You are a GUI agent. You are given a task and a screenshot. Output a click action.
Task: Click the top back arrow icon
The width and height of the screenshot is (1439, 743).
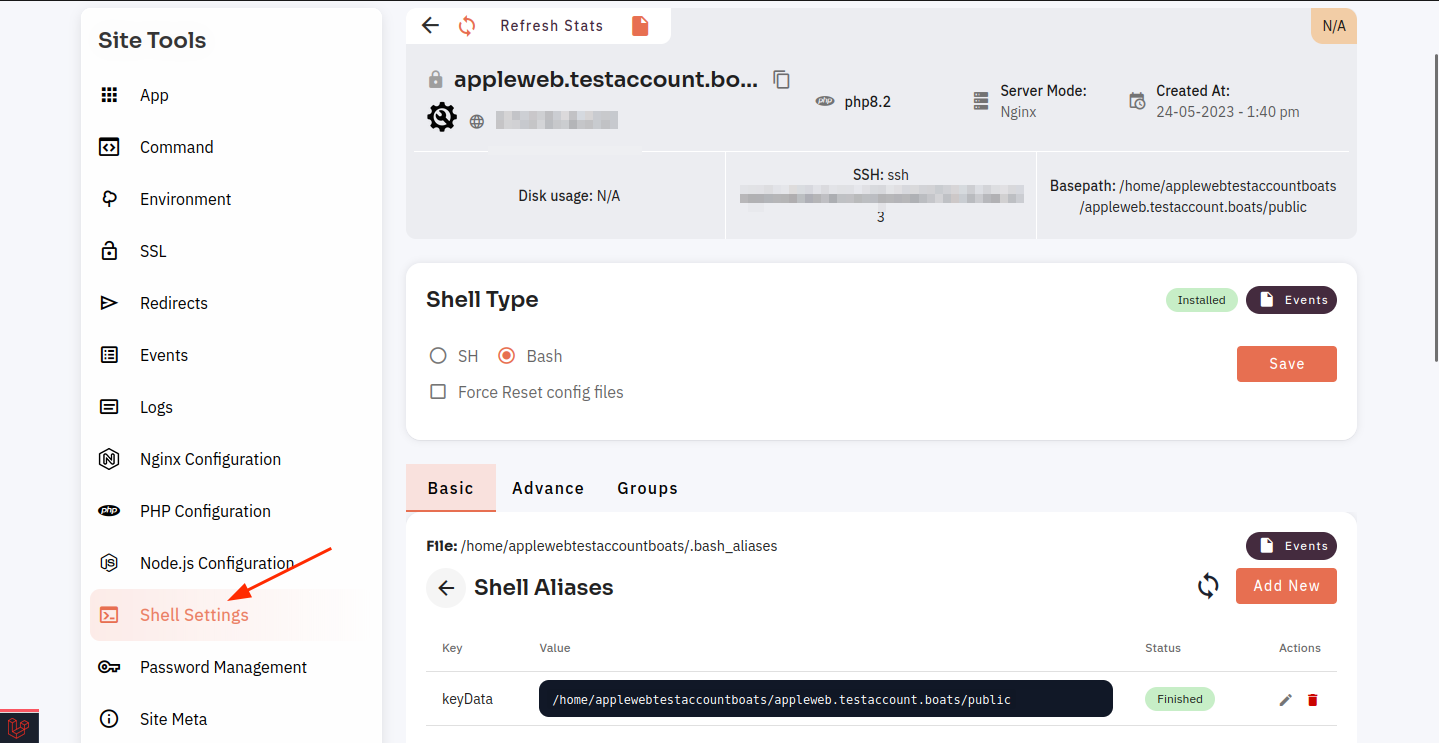[431, 25]
